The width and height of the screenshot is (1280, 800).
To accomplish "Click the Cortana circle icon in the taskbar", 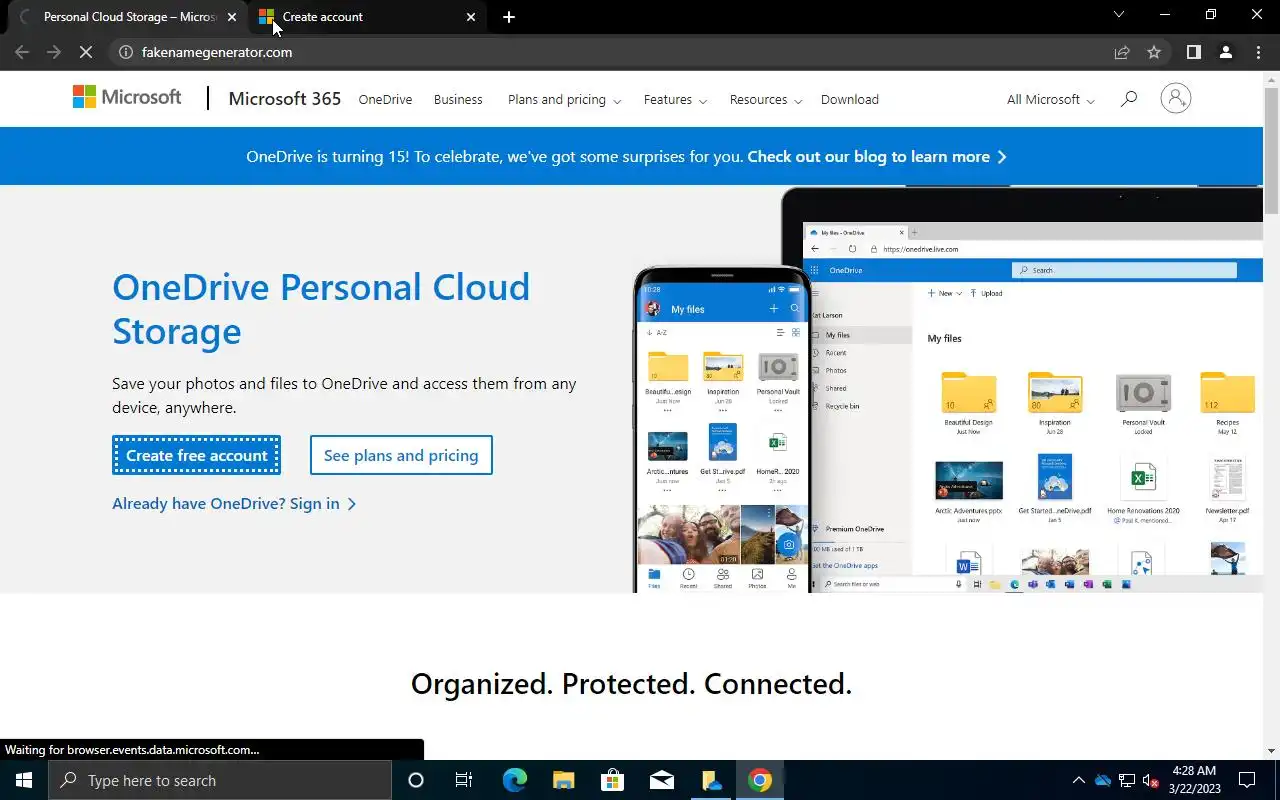I will (416, 780).
